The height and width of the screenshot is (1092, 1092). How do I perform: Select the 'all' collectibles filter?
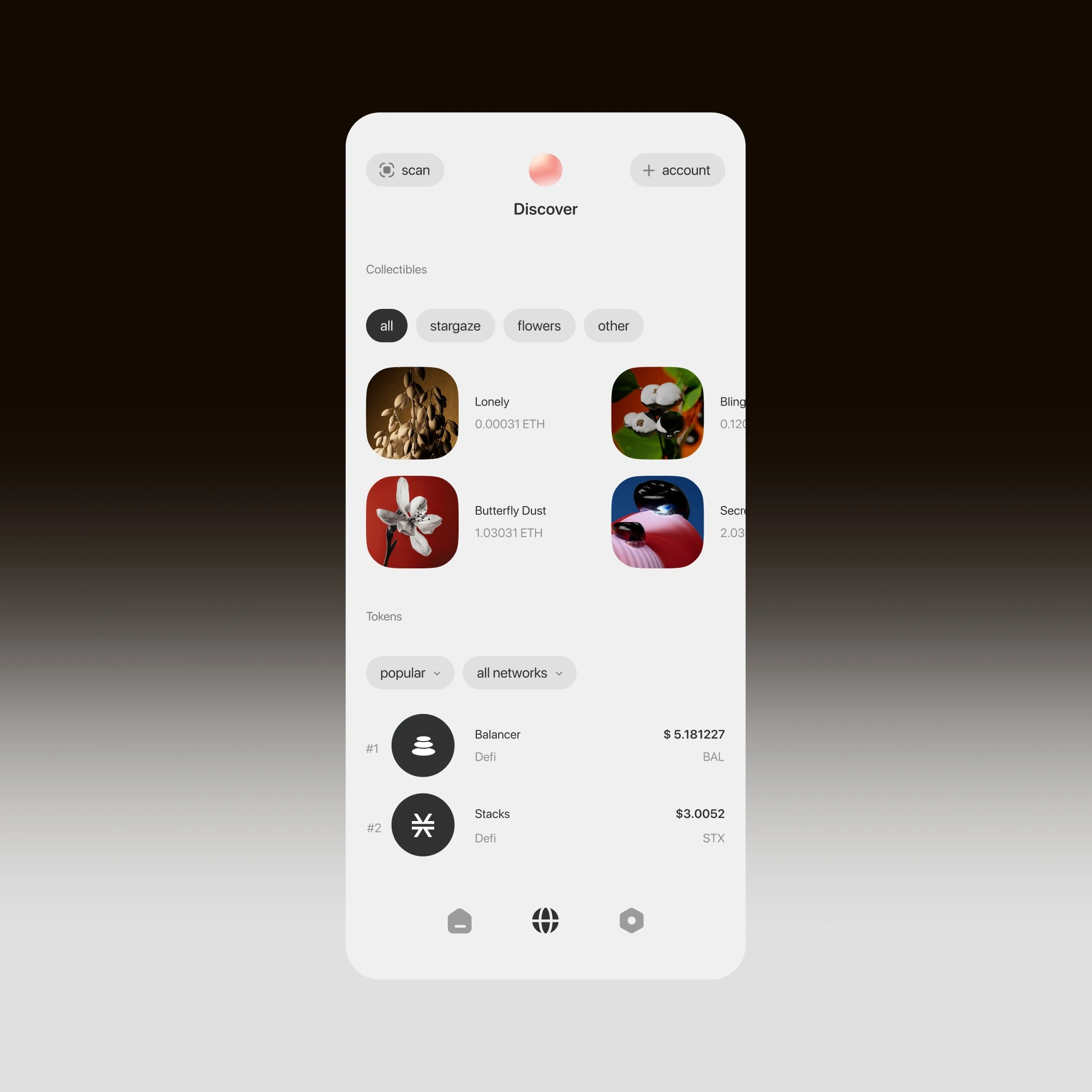click(386, 325)
